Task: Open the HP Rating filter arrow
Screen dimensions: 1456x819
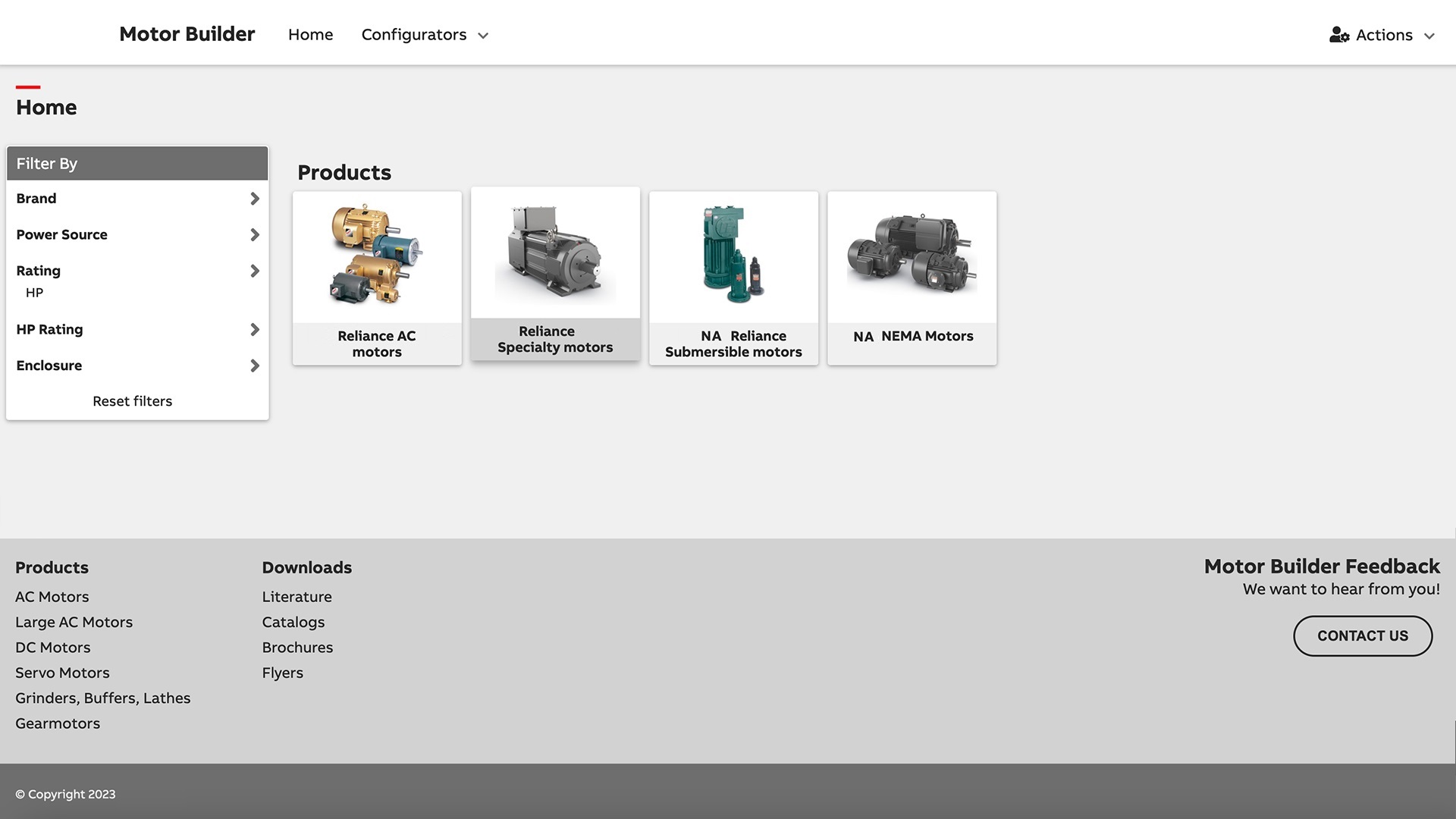Action: (255, 330)
